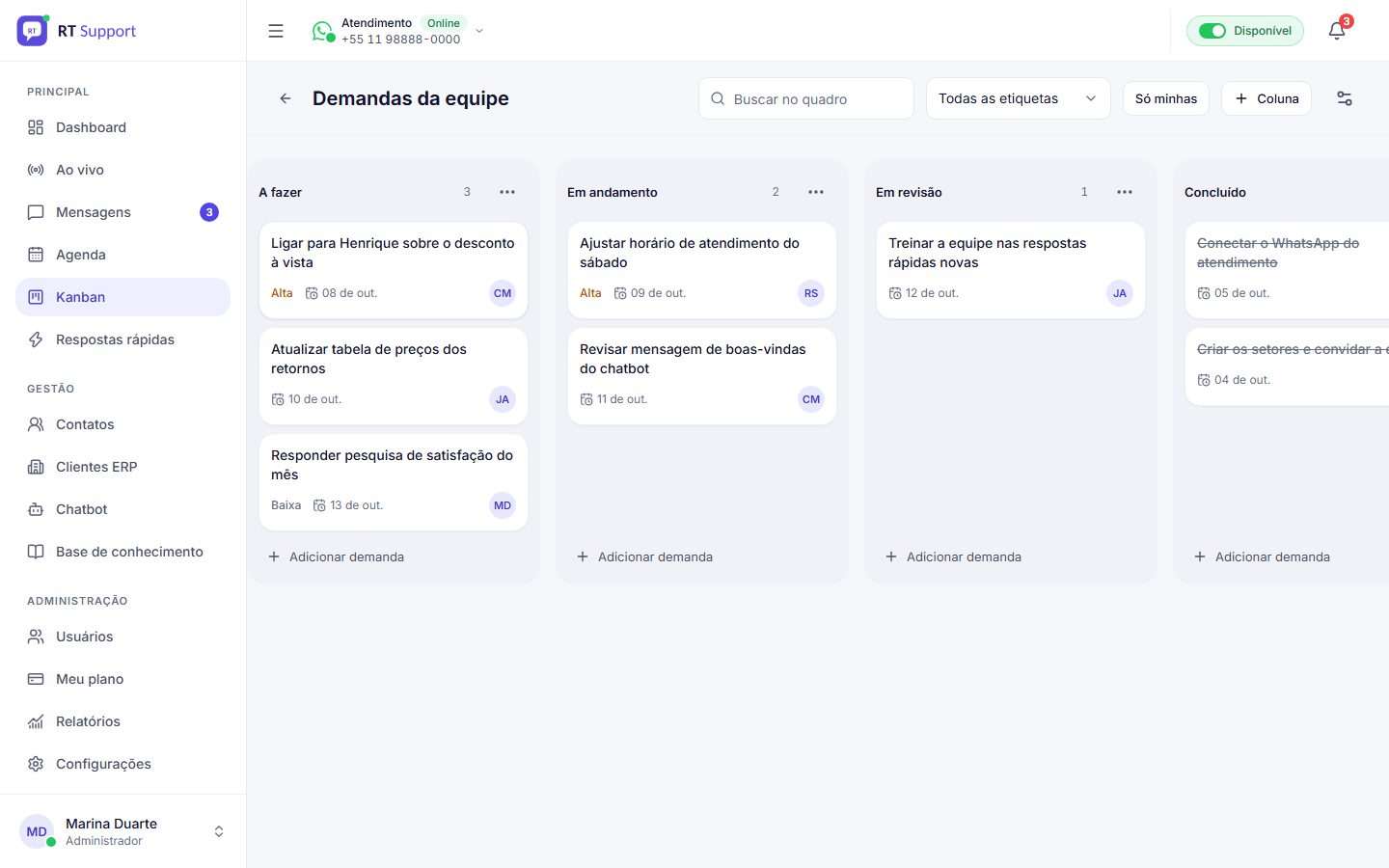Click the WhatsApp channel icon

[322, 31]
